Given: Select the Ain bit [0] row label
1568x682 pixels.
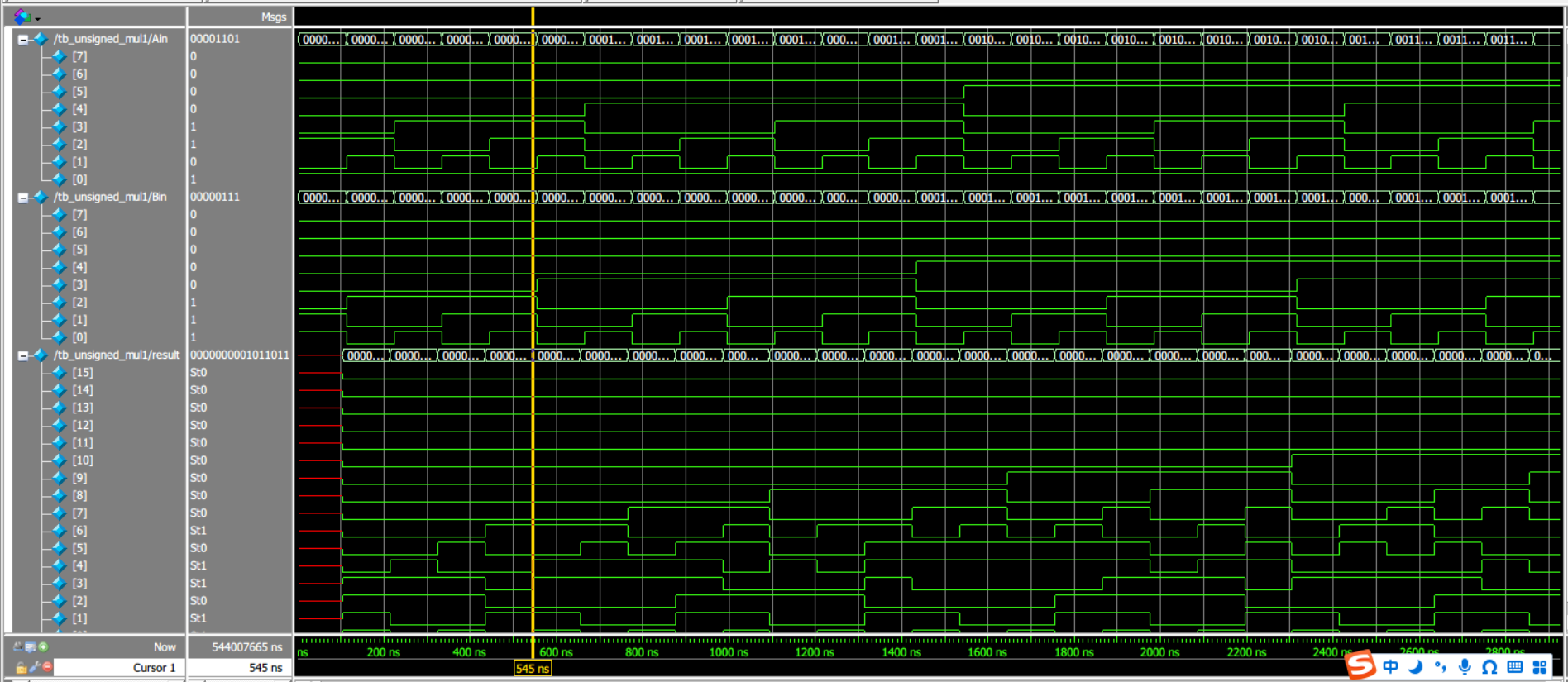Looking at the screenshot, I should [x=79, y=179].
